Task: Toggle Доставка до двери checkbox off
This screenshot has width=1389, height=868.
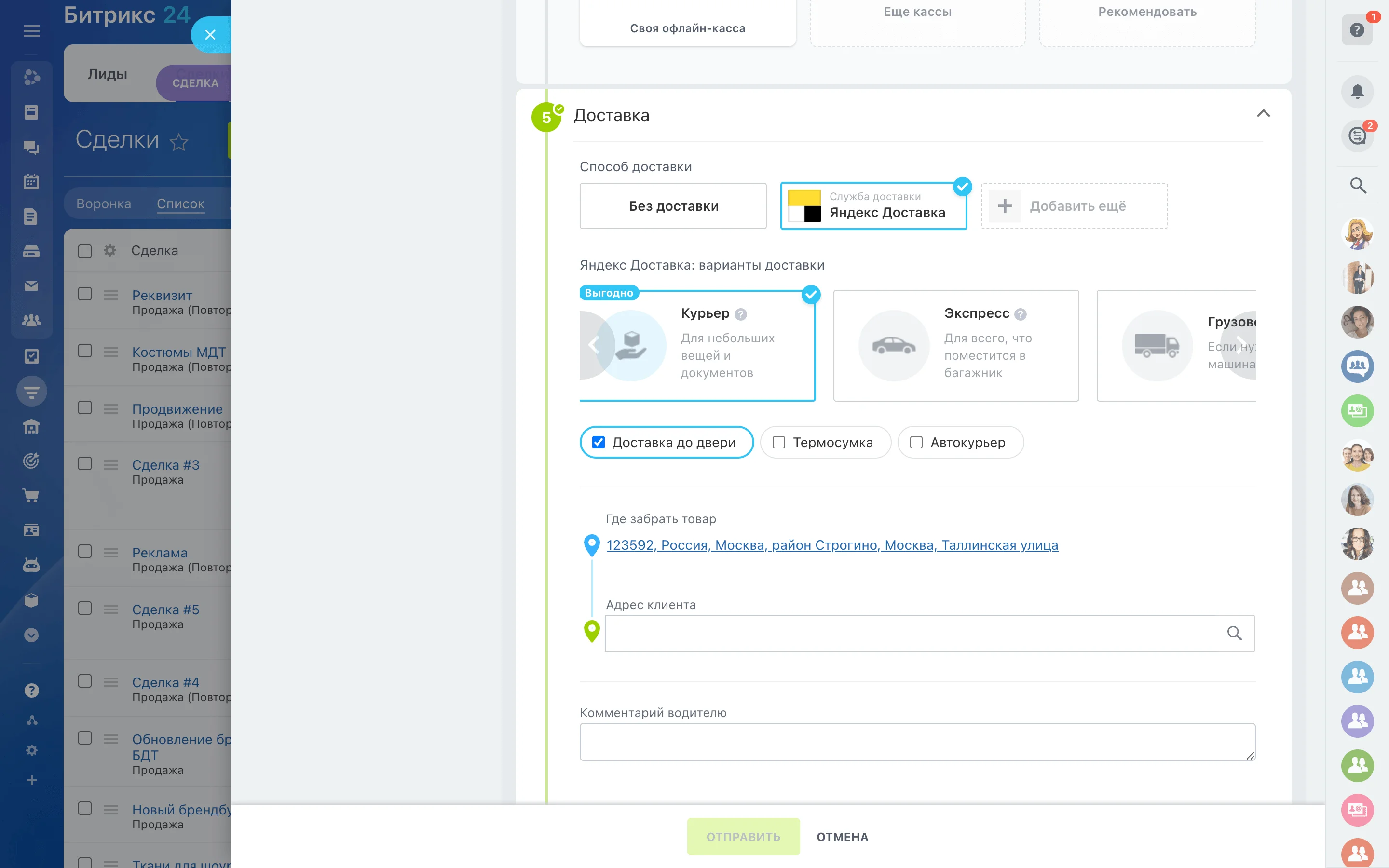Action: [x=599, y=442]
